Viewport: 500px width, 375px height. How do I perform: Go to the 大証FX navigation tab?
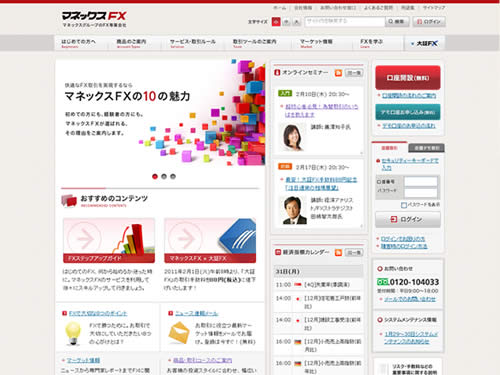click(x=425, y=43)
